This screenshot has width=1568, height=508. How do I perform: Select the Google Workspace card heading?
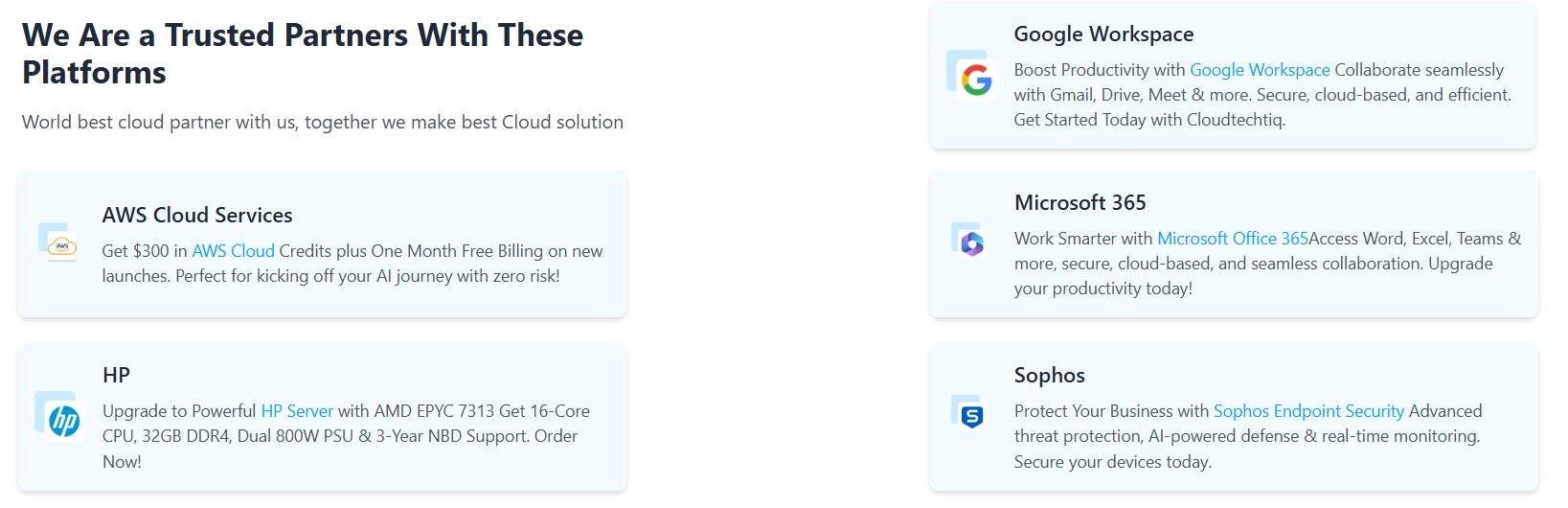[1103, 35]
